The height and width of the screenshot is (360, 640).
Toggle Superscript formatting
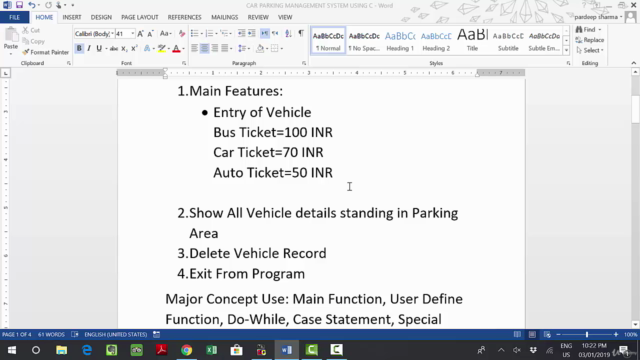[x=134, y=49]
